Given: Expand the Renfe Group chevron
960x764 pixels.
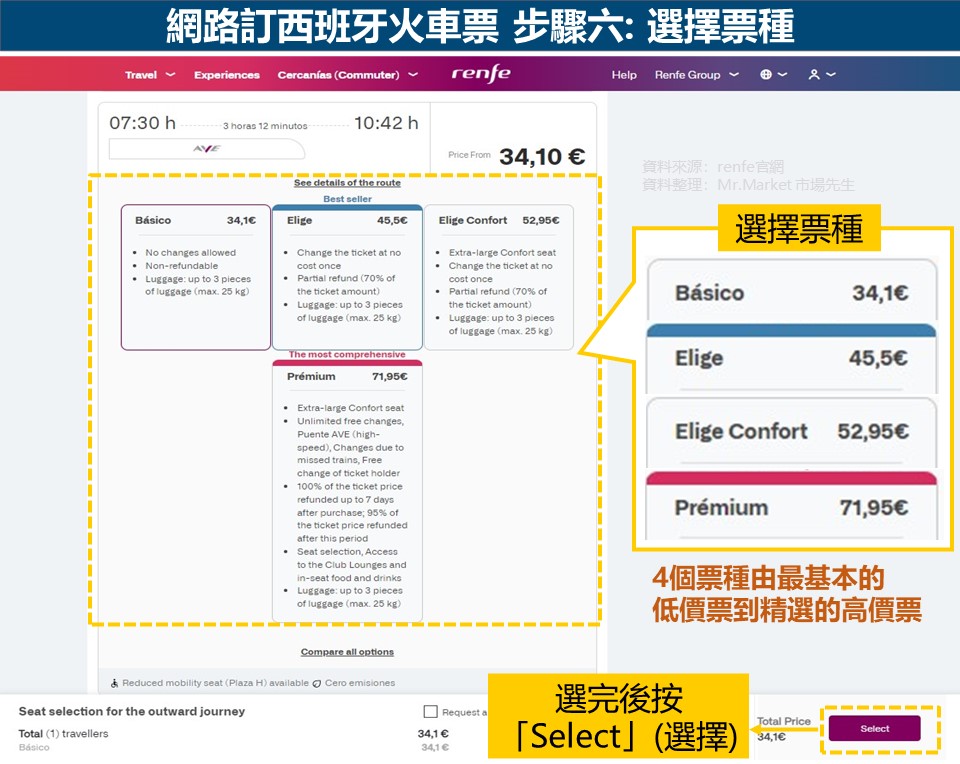Looking at the screenshot, I should point(734,75).
